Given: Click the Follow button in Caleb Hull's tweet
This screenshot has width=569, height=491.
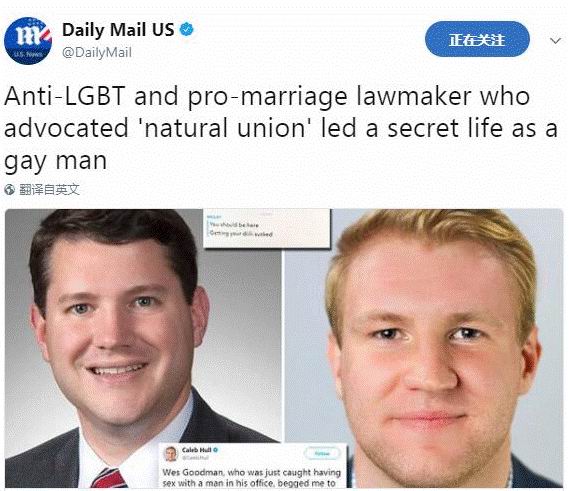Looking at the screenshot, I should click(322, 454).
